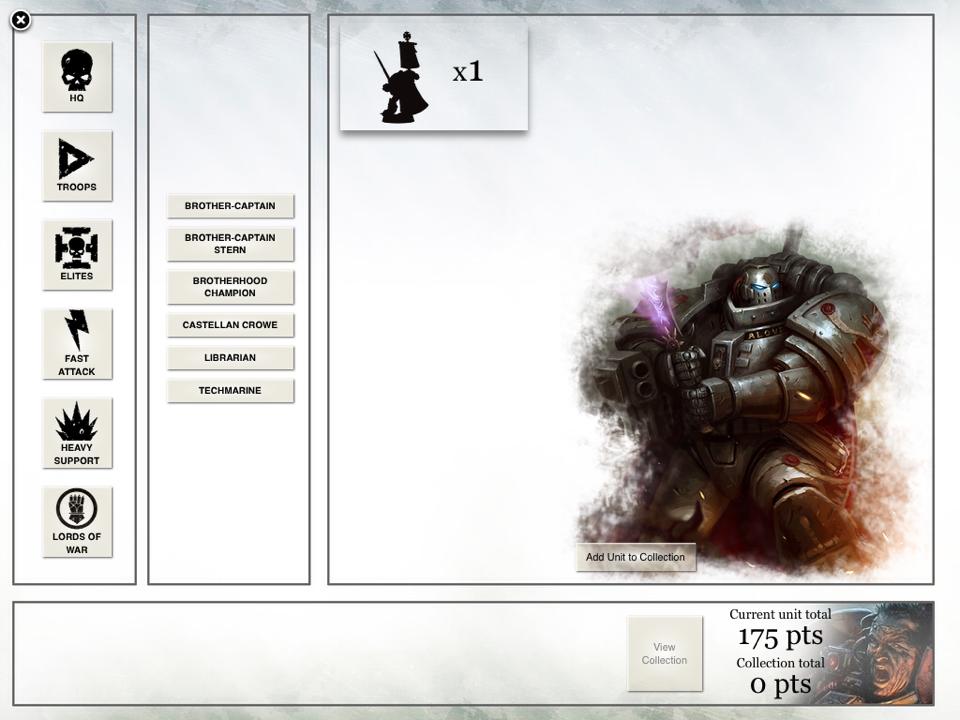Close the screen with the X button

[x=21, y=20]
